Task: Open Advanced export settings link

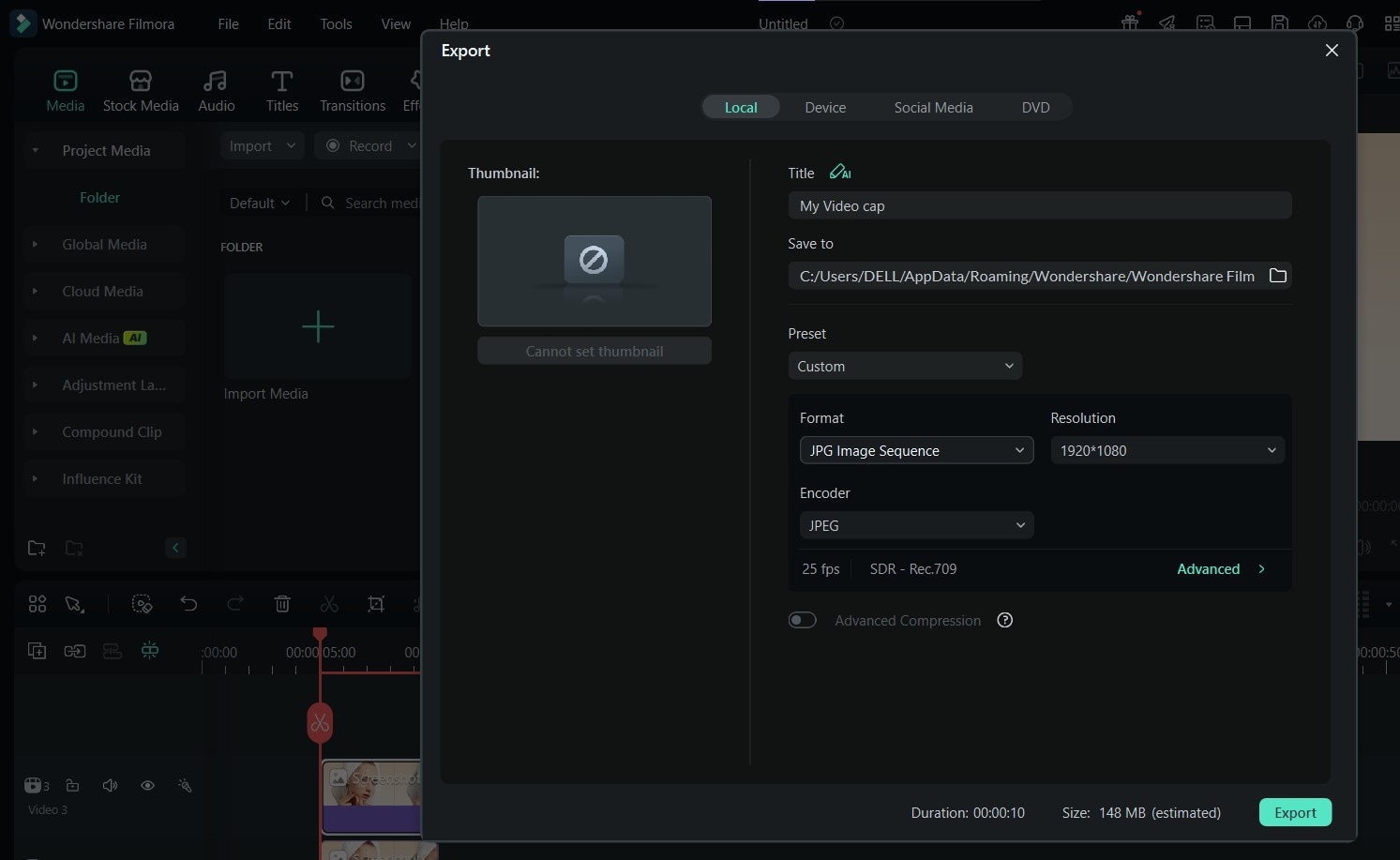Action: point(1221,568)
